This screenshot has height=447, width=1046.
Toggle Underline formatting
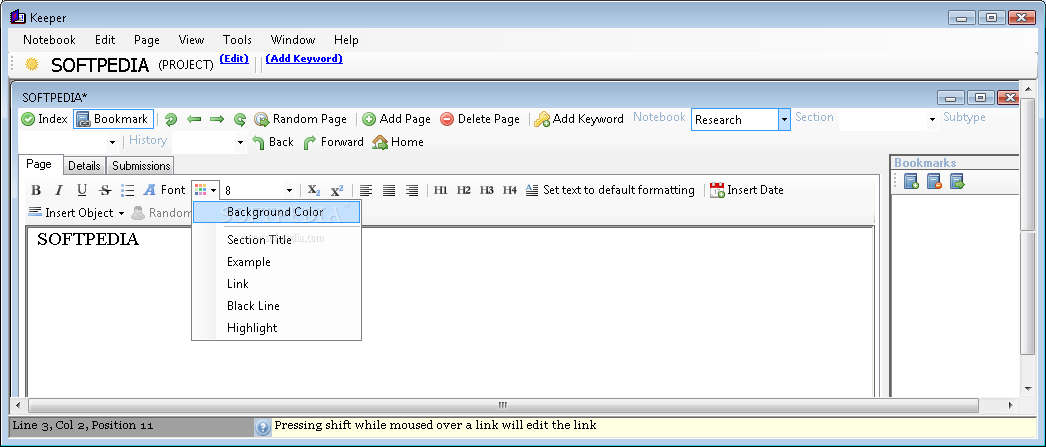[81, 191]
